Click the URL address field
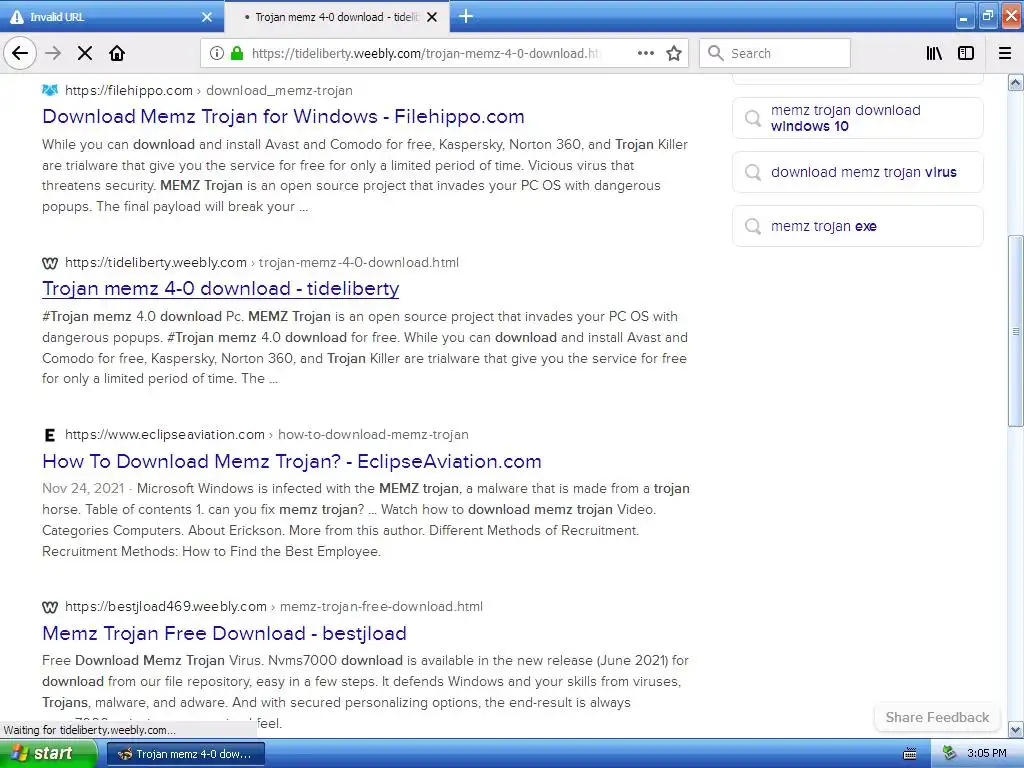Viewport: 1024px width, 768px height. tap(424, 53)
